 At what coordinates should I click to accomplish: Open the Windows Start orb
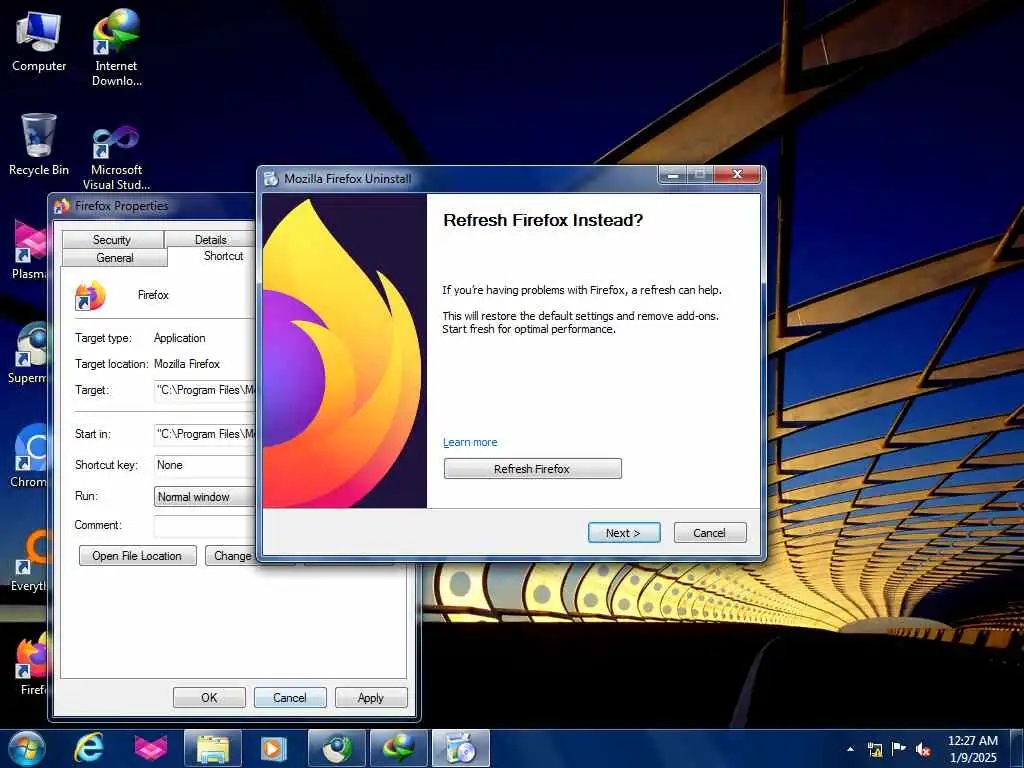tap(27, 748)
